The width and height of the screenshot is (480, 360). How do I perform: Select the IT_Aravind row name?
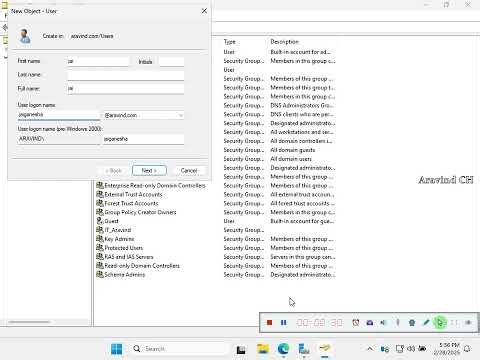[x=118, y=230]
